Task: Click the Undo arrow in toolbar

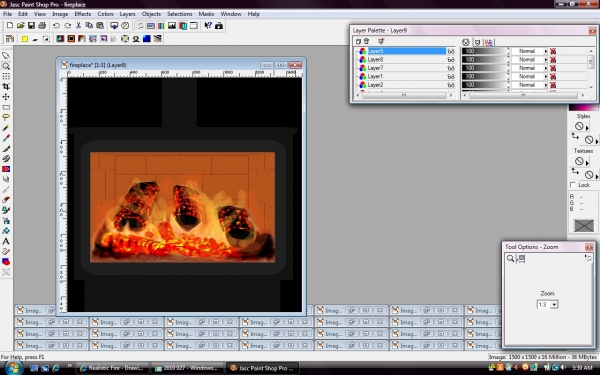Action: tap(56, 26)
